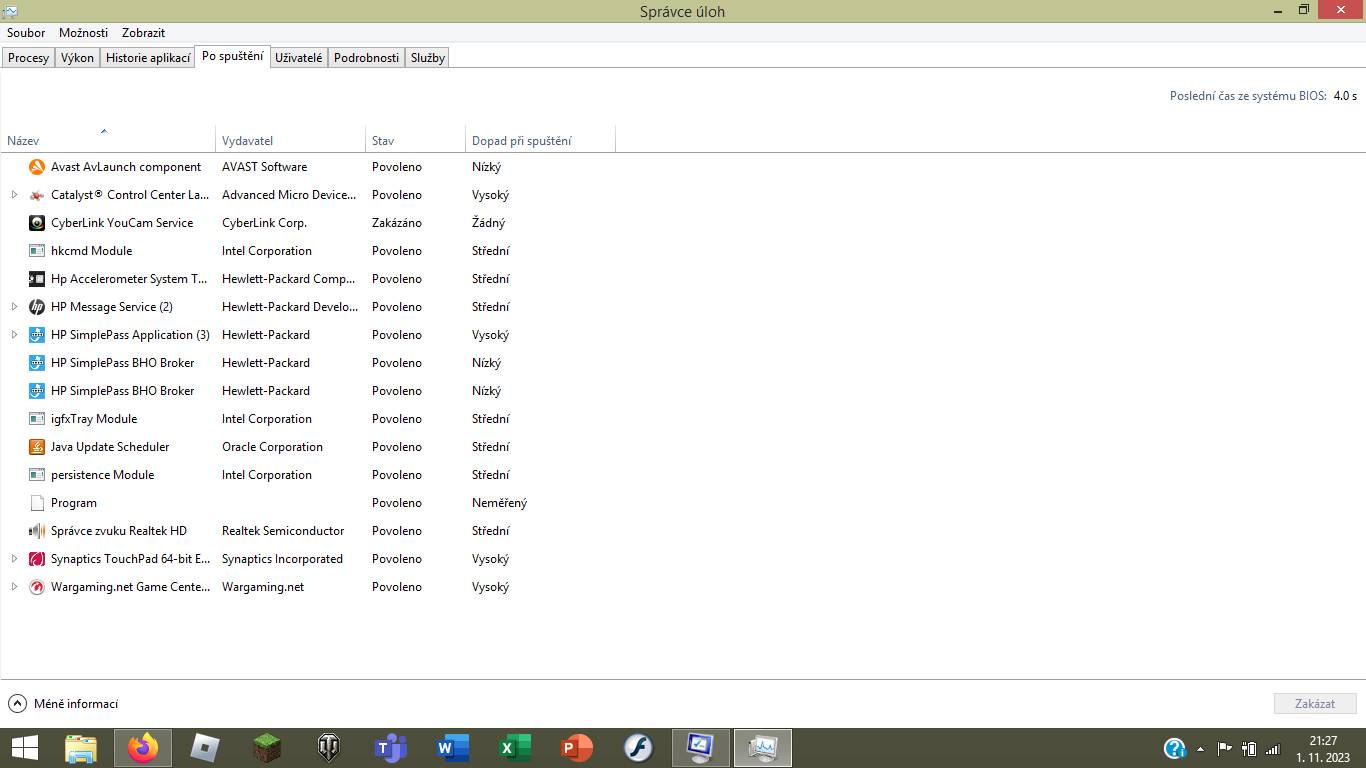Open PowerPoint from the taskbar
Image resolution: width=1366 pixels, height=768 pixels.
[x=577, y=748]
